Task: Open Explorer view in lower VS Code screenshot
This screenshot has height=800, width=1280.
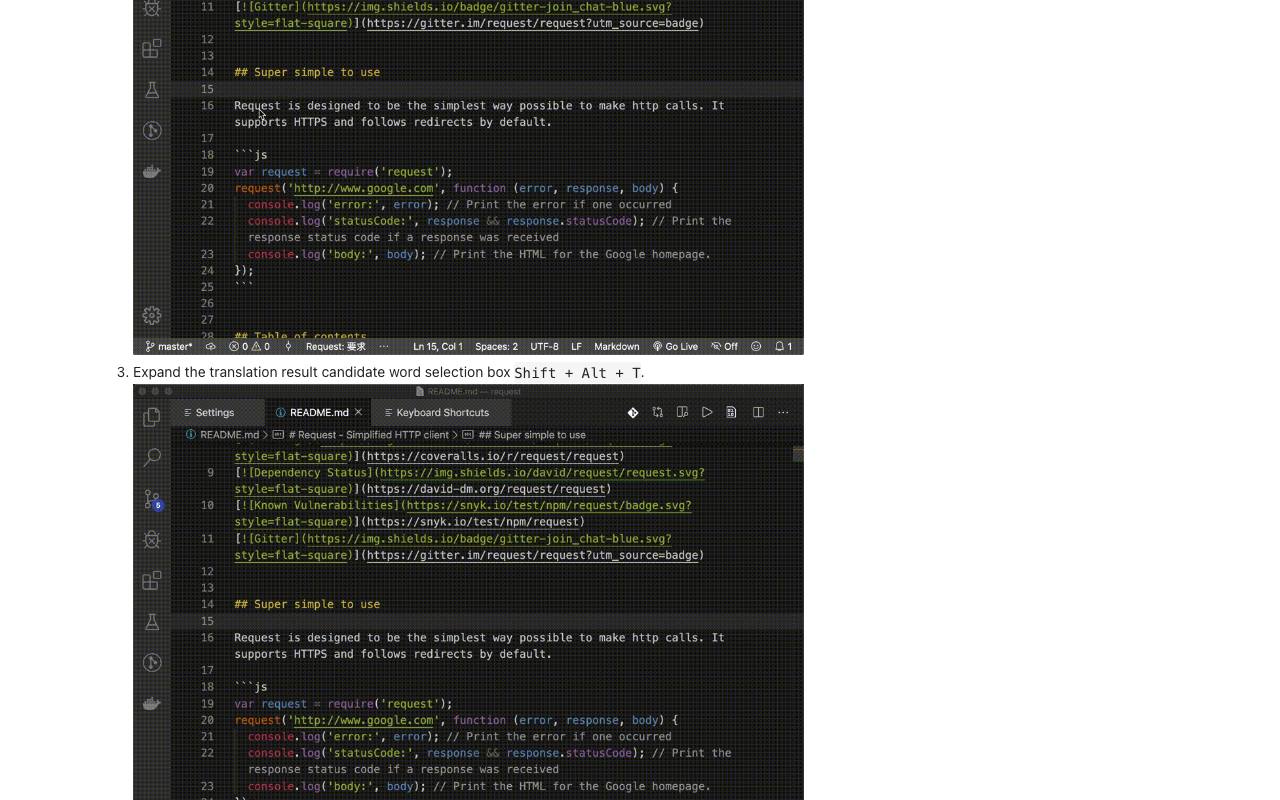Action: coord(152,417)
